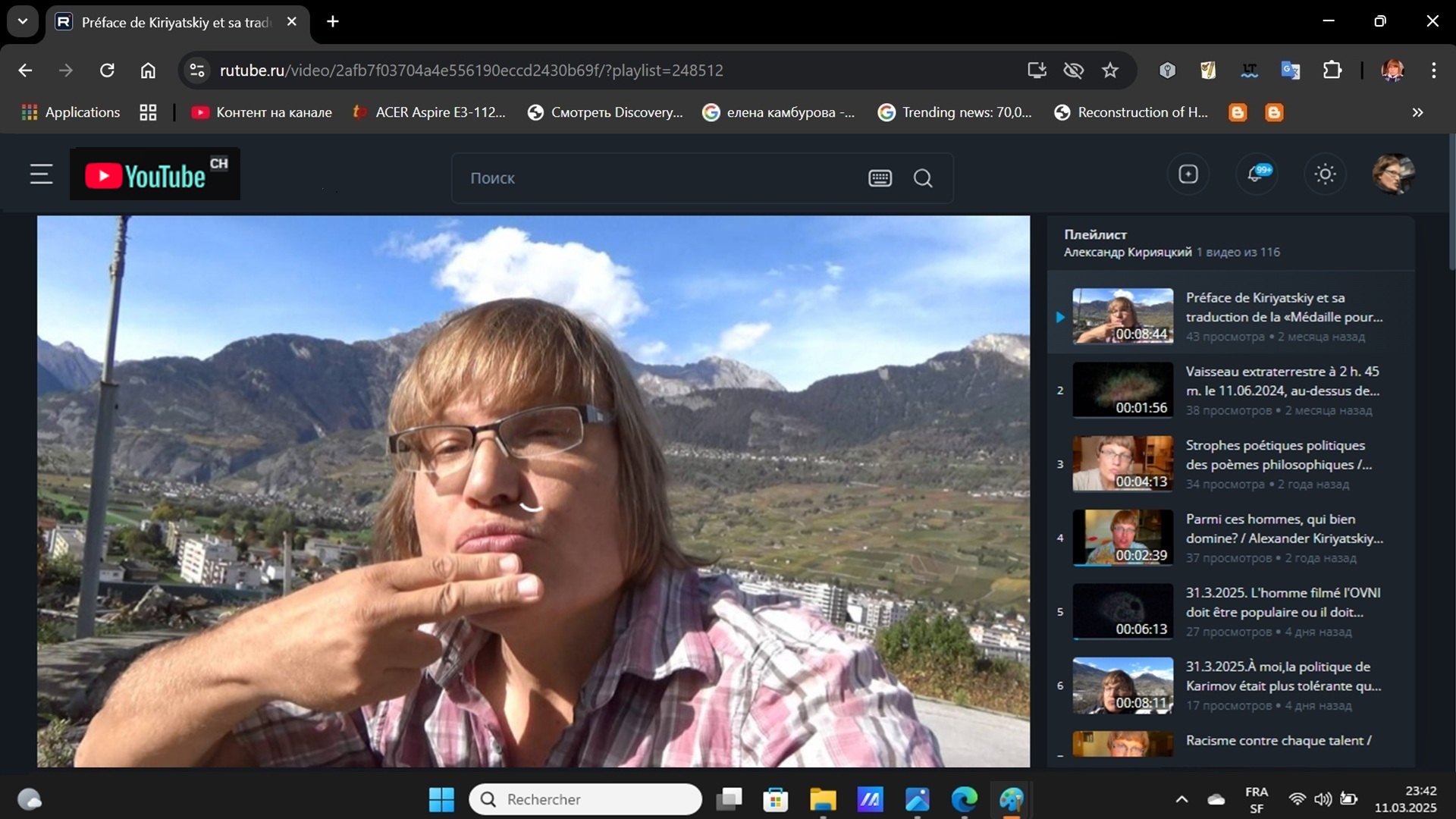Click the main video player

point(534,491)
